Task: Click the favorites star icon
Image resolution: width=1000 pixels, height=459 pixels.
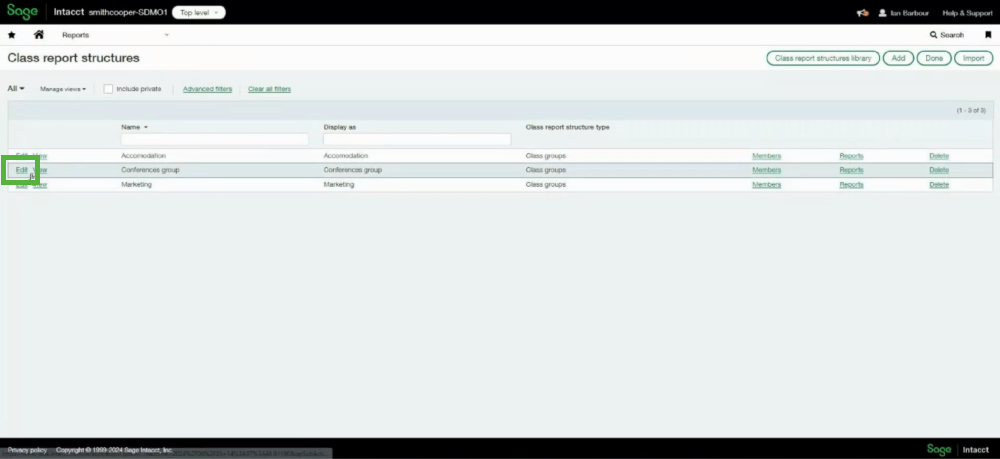Action: click(x=12, y=35)
